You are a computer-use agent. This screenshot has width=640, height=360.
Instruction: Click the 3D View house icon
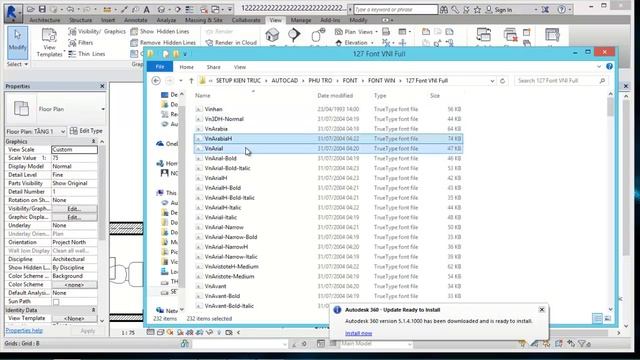click(x=272, y=36)
